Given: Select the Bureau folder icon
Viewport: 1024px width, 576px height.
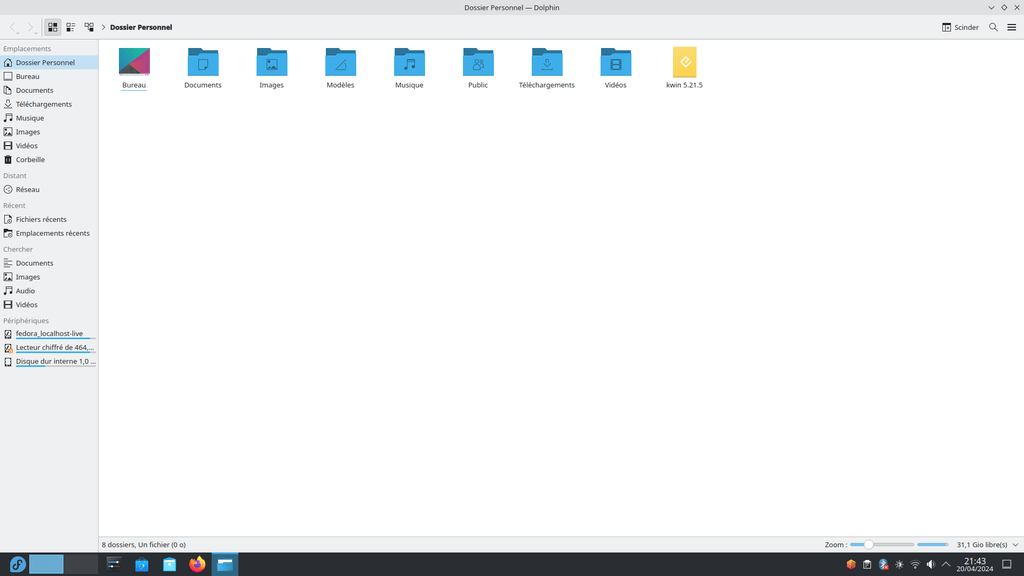Looking at the screenshot, I should [134, 62].
